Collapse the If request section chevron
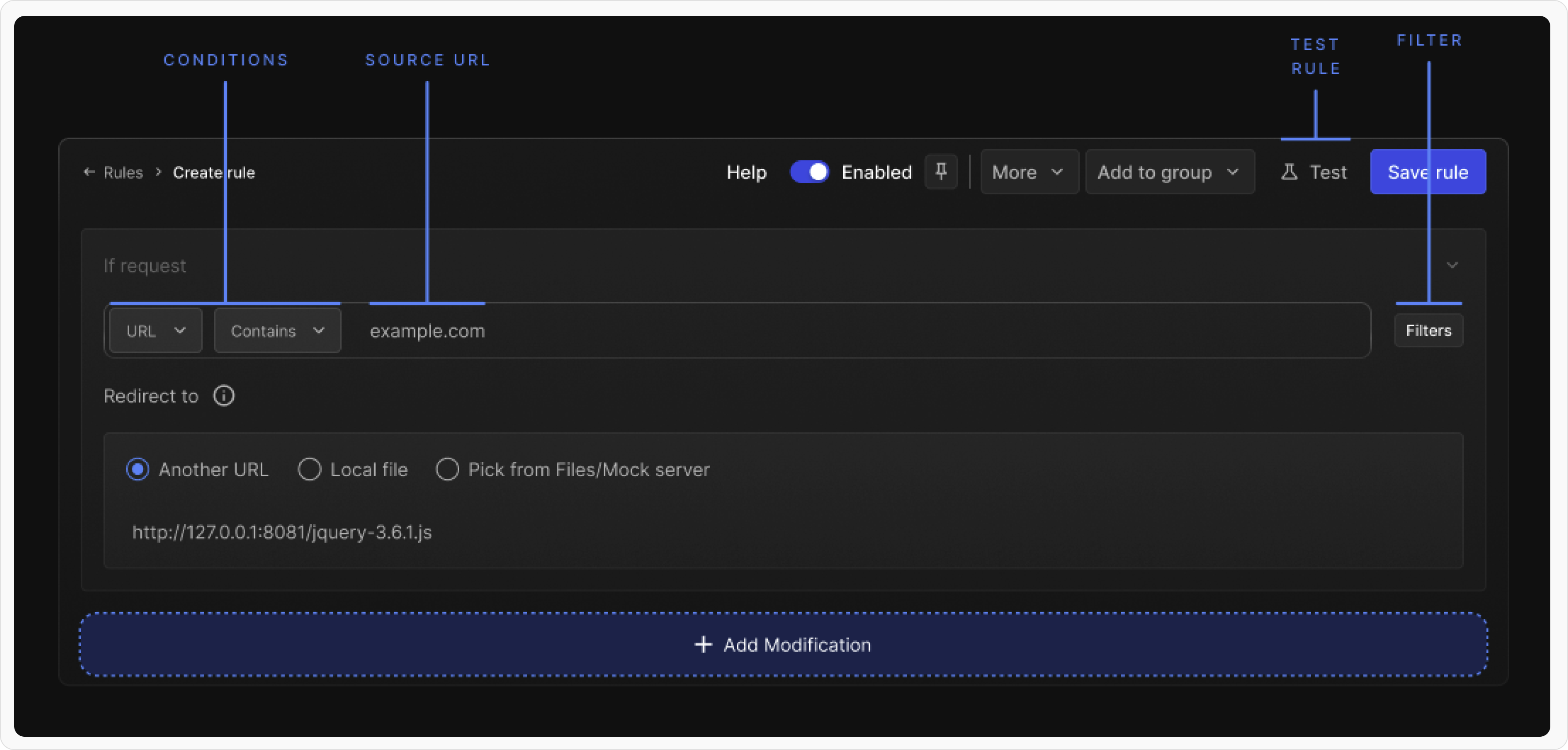This screenshot has width=1568, height=750. [1452, 265]
